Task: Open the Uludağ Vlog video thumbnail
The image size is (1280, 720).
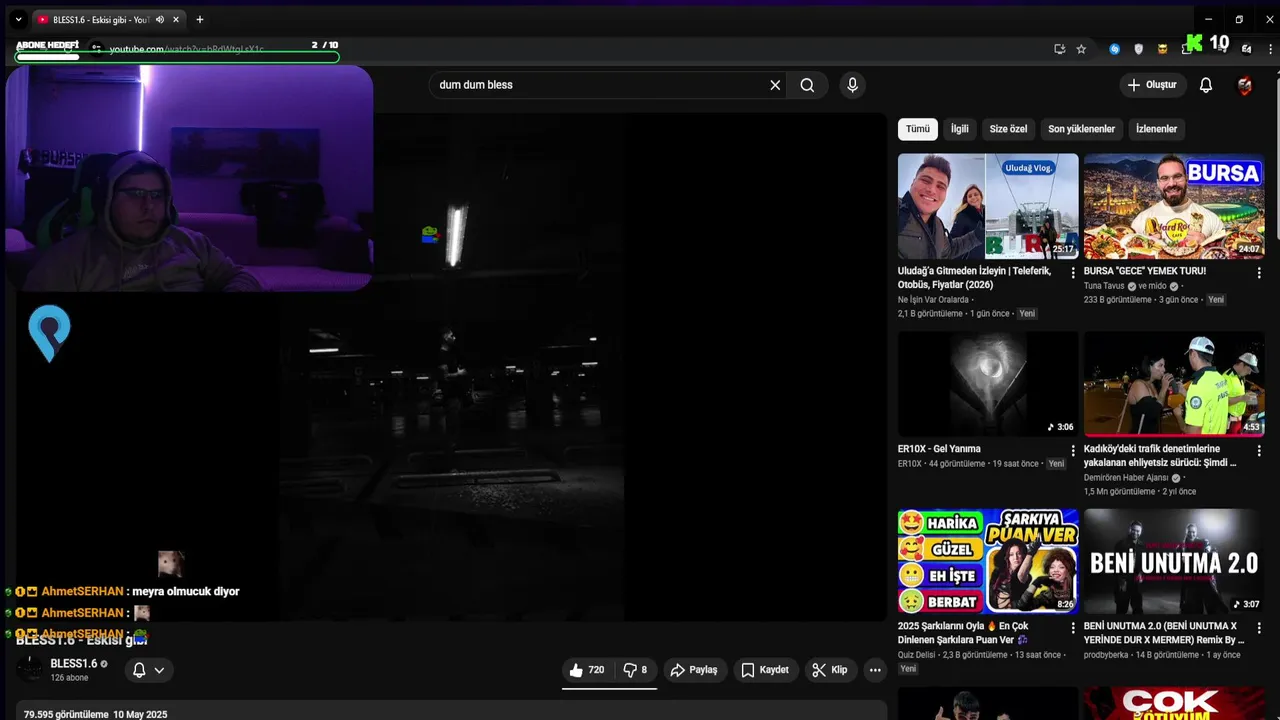Action: pos(988,206)
